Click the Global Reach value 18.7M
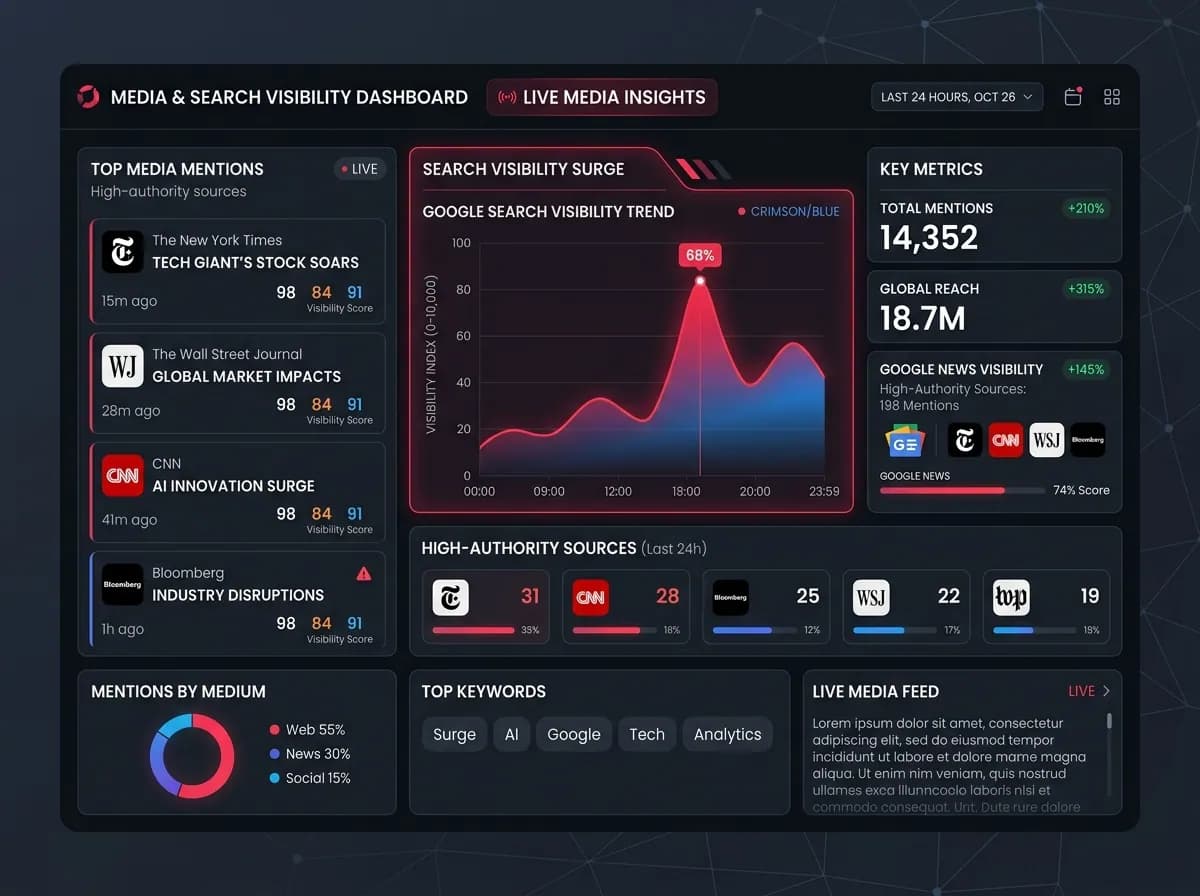Image resolution: width=1200 pixels, height=896 pixels. (x=923, y=318)
